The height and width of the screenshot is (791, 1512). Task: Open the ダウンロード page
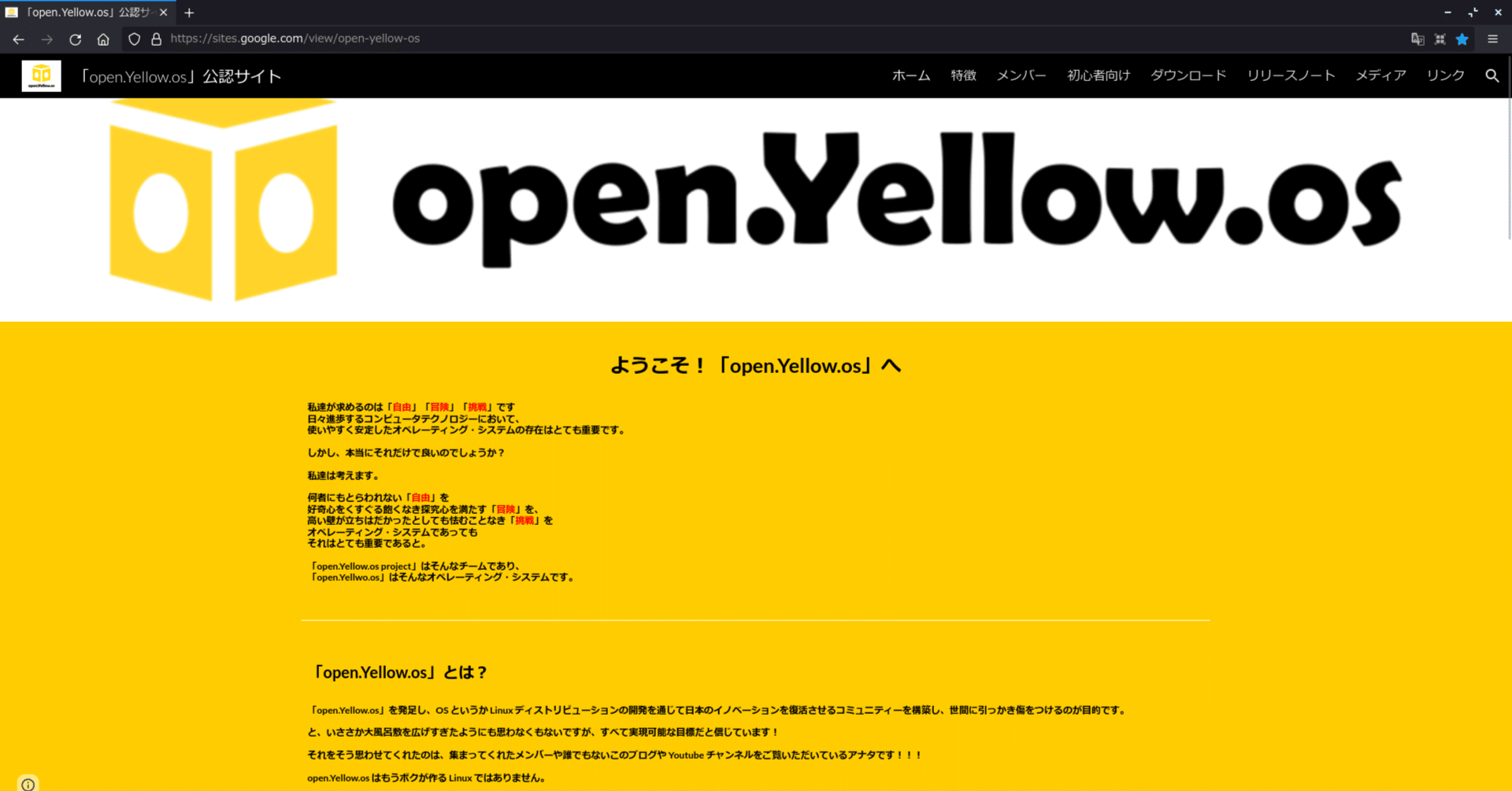pos(1188,76)
